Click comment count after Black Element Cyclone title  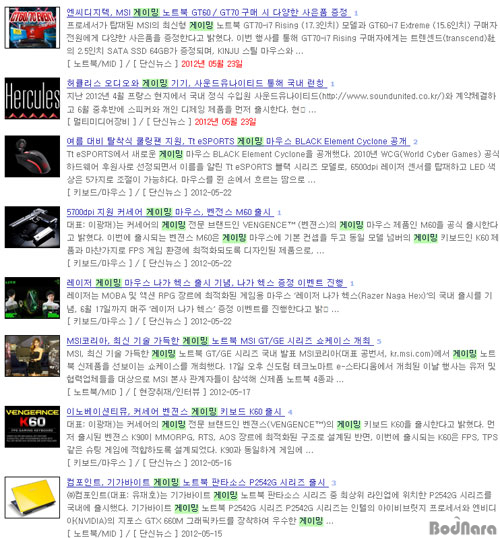pyautogui.click(x=415, y=142)
